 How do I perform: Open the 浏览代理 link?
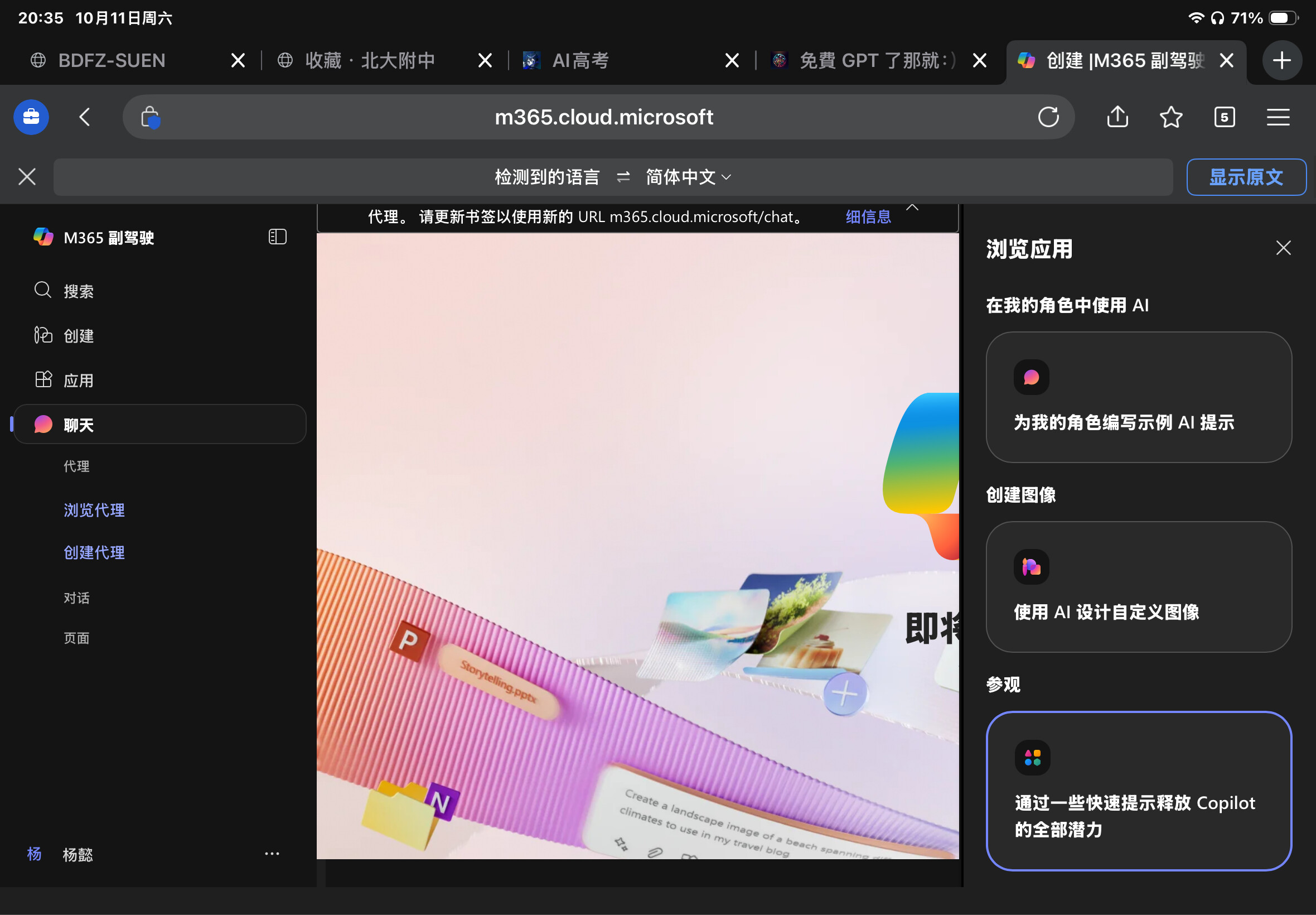(94, 510)
